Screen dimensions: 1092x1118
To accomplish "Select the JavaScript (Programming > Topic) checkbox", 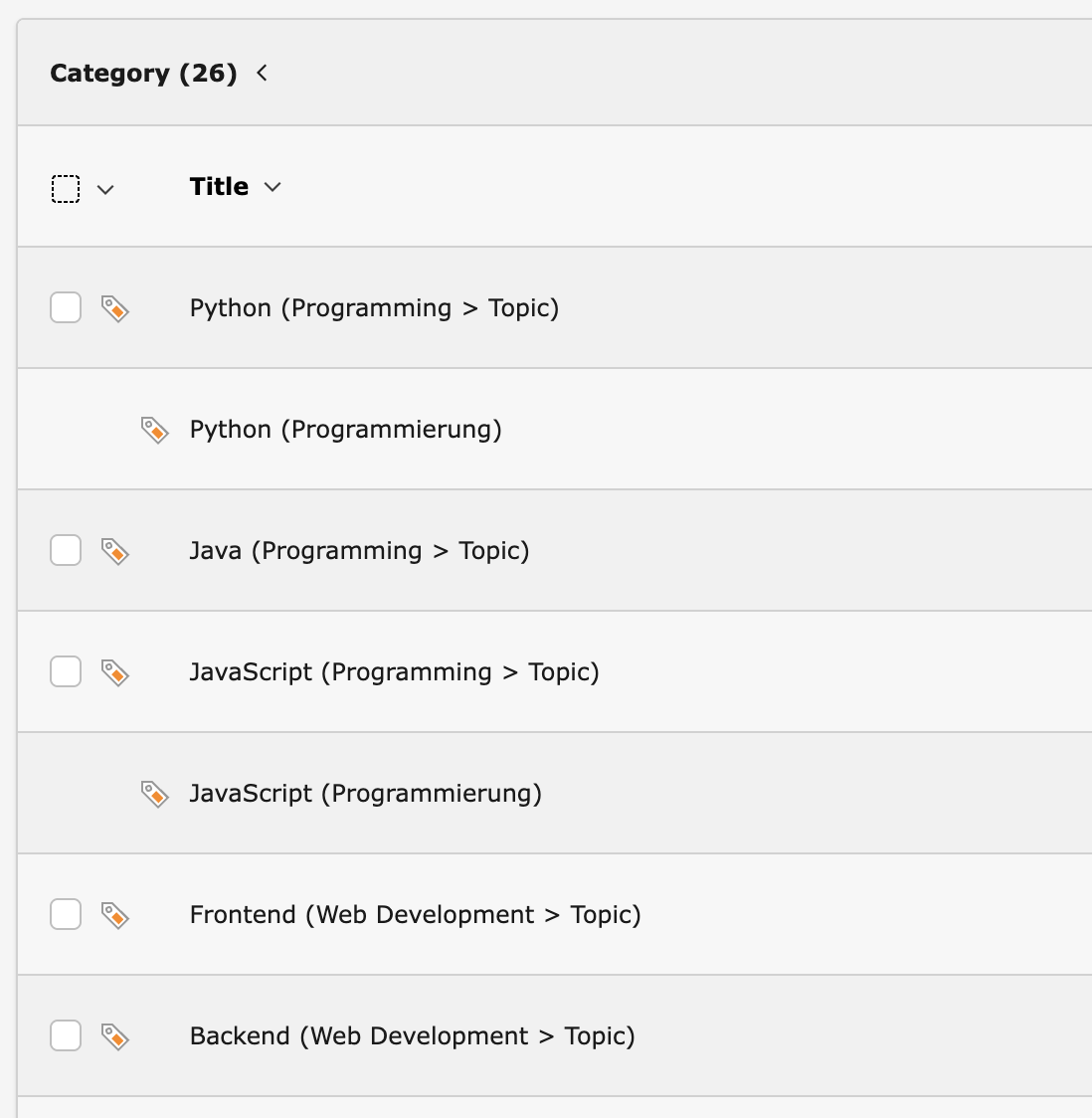I will 66,671.
